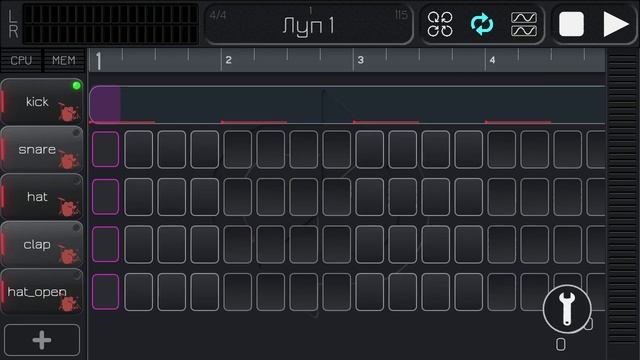
Task: Enable second step pad on snare row
Action: coord(138,149)
